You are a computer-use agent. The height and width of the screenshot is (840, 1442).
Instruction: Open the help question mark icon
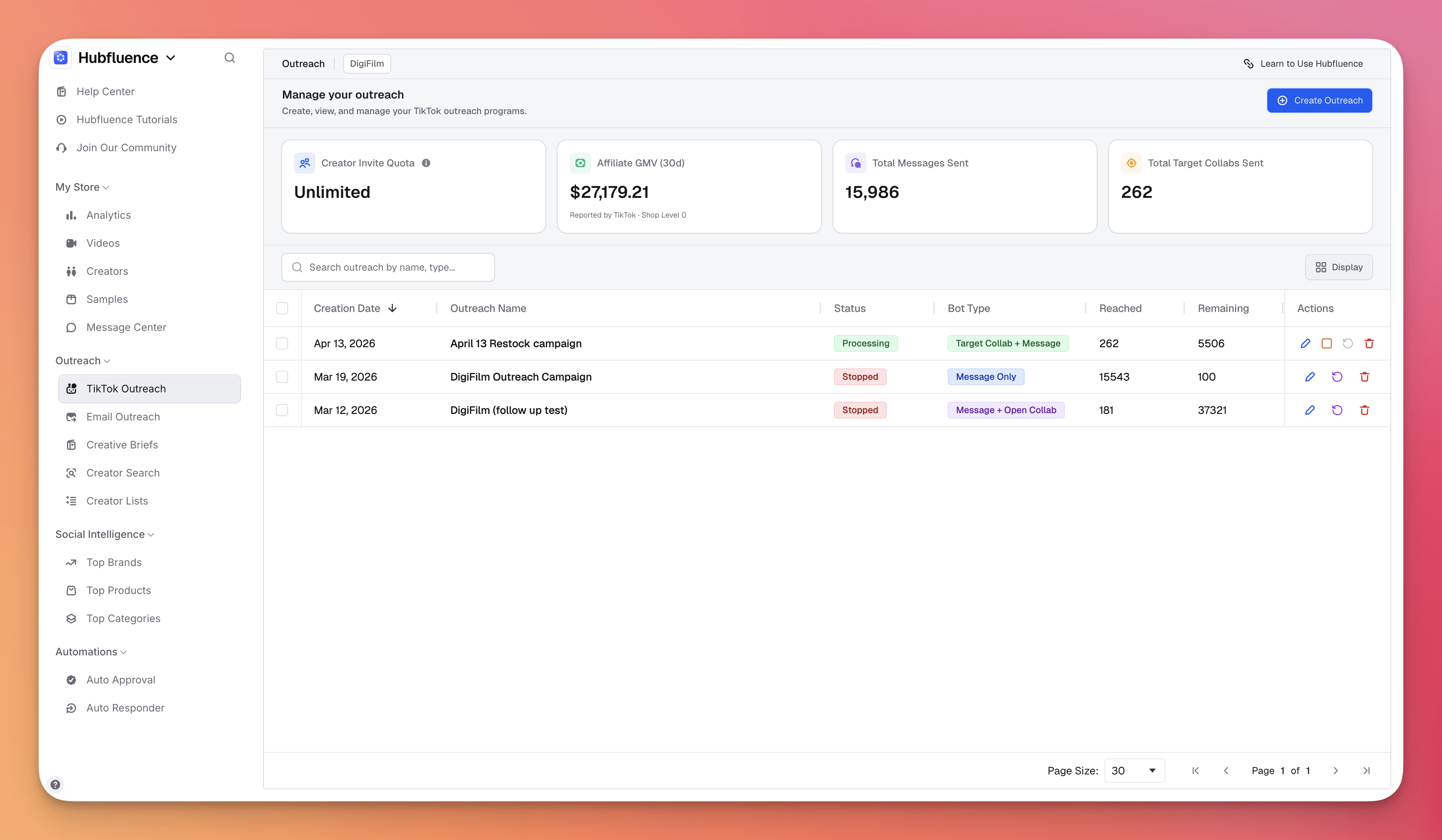pyautogui.click(x=55, y=784)
